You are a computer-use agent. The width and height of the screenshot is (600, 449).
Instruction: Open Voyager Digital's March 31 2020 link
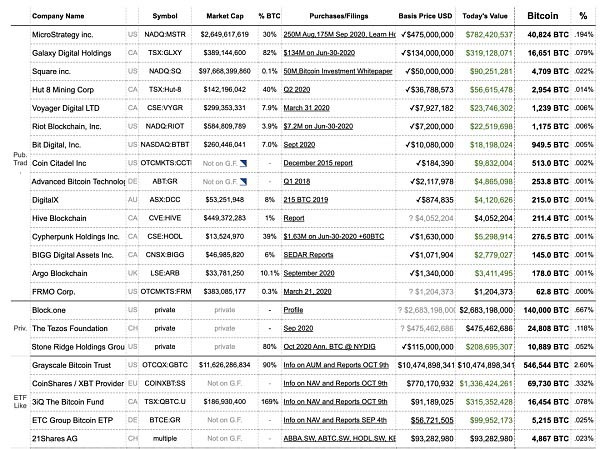click(x=306, y=108)
